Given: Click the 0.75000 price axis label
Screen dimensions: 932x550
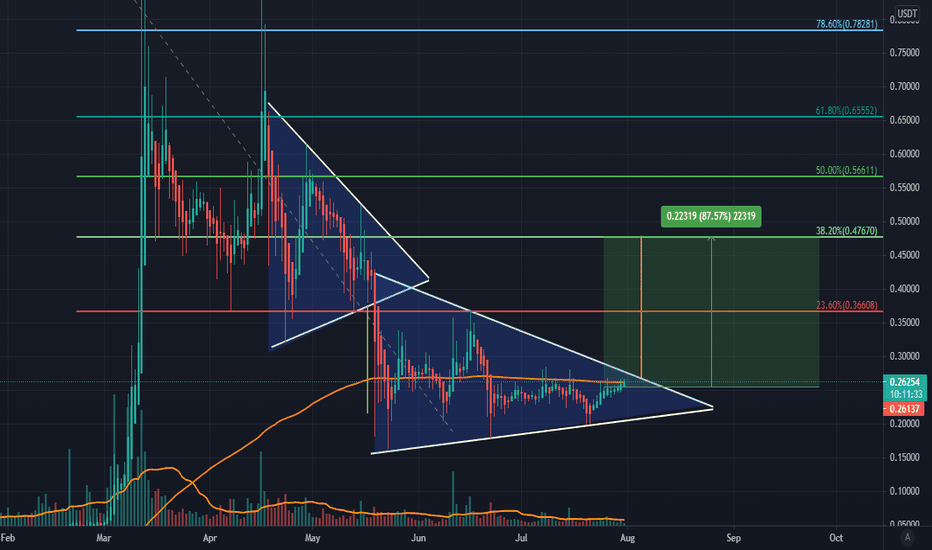Looking at the screenshot, I should coord(905,52).
